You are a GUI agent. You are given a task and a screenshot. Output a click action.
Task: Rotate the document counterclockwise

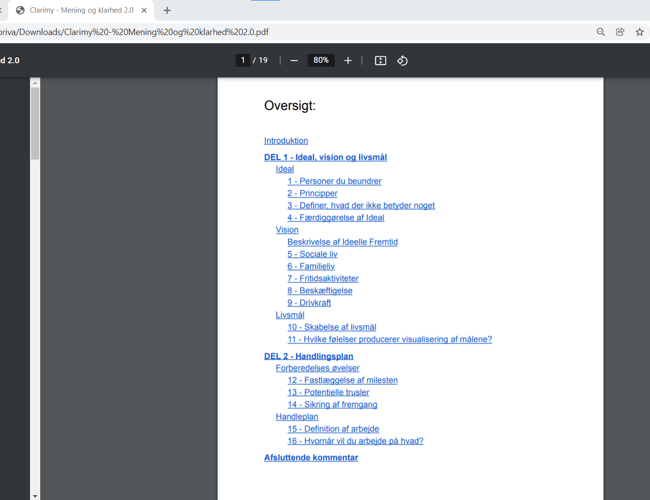(402, 61)
